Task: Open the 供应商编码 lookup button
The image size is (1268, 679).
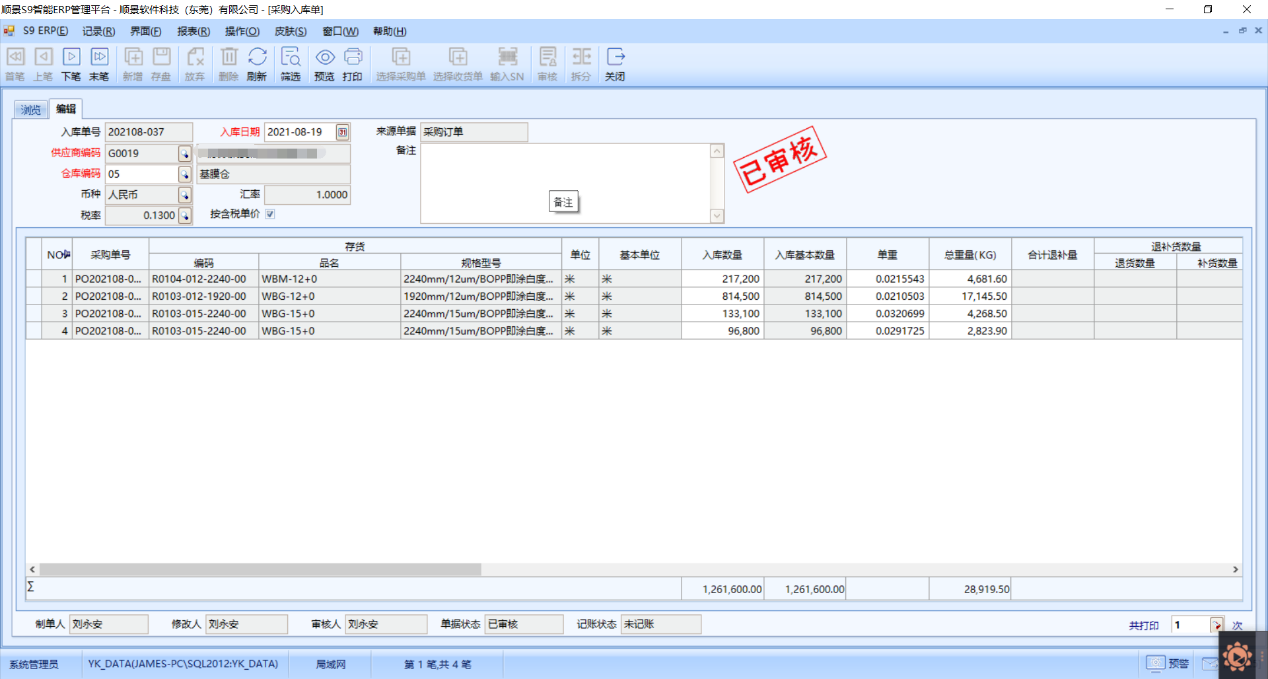Action: pos(184,154)
